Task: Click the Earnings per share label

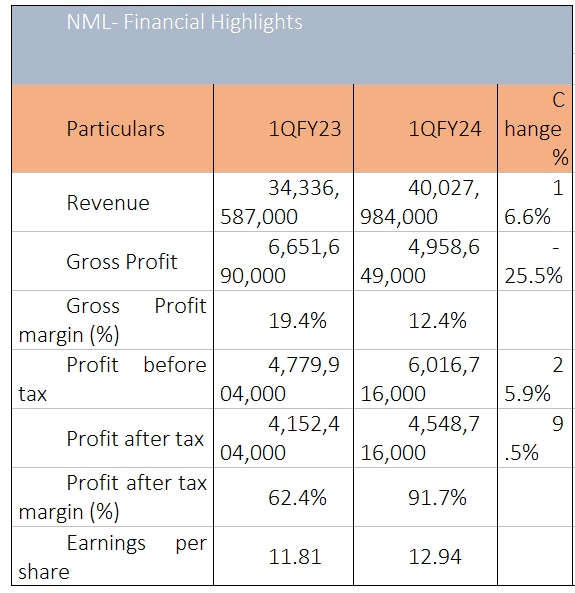Action: pos(112,557)
